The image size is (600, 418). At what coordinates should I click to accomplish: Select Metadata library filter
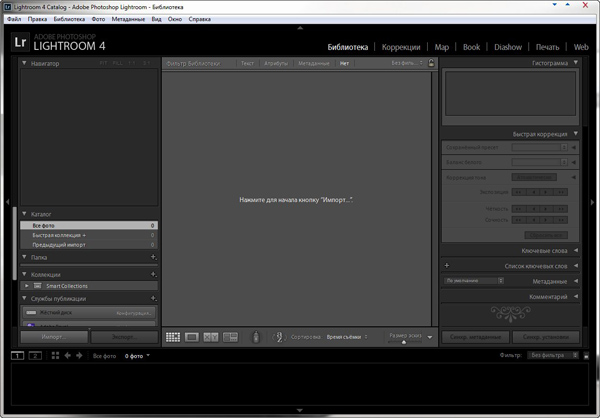coord(314,63)
